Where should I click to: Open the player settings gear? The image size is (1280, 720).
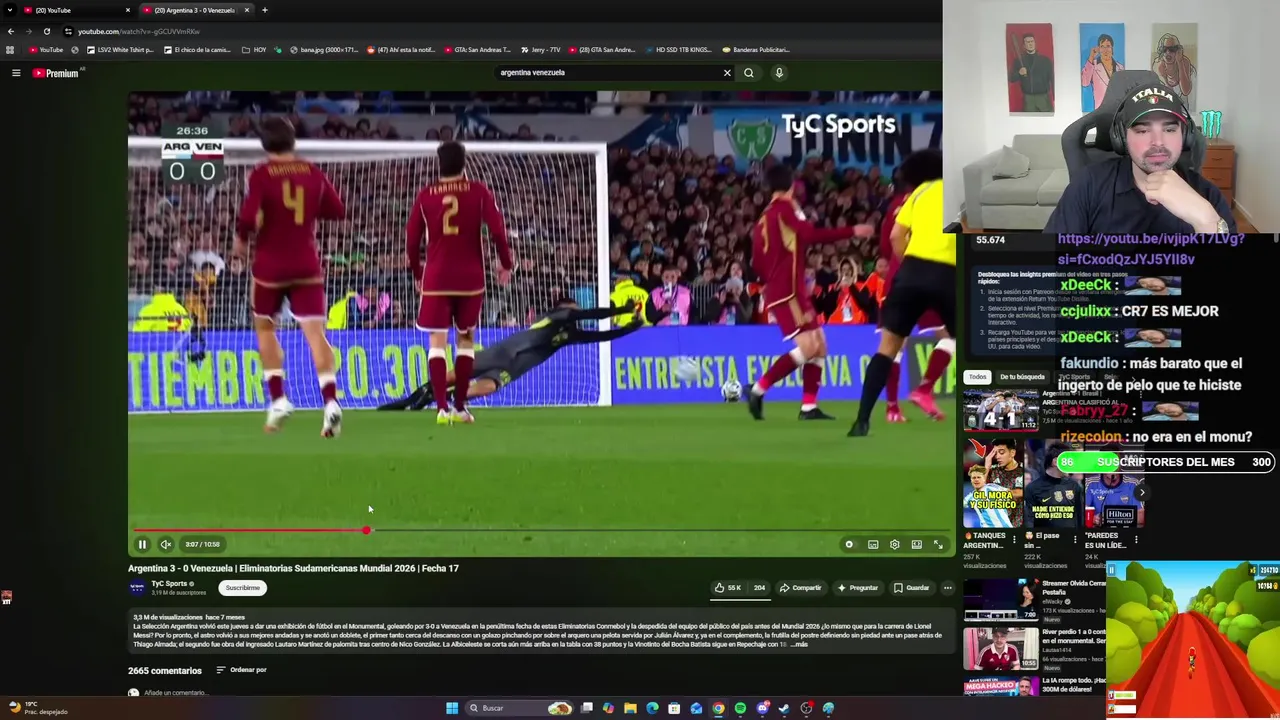pyautogui.click(x=895, y=544)
